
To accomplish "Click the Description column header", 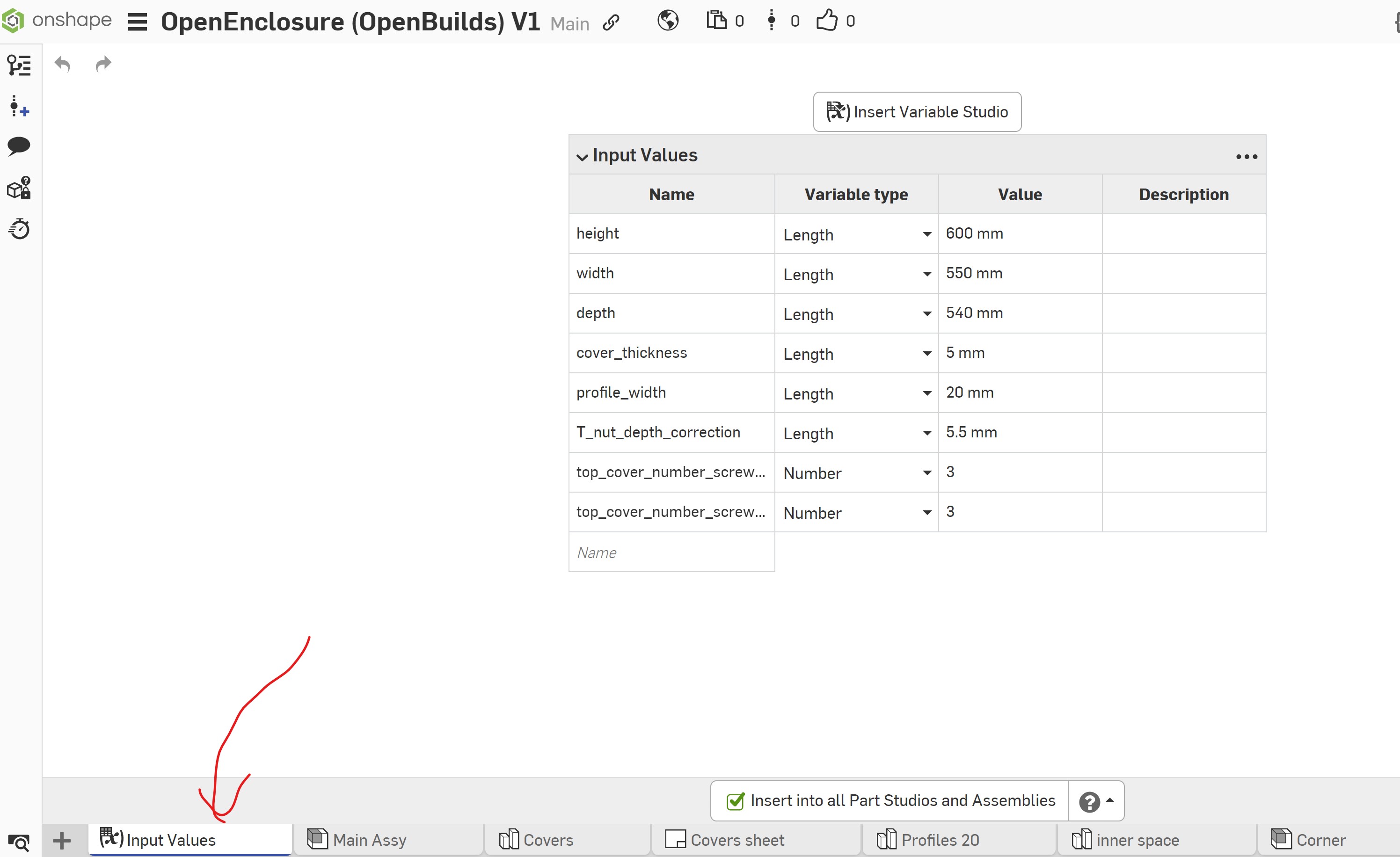I will pos(1183,195).
